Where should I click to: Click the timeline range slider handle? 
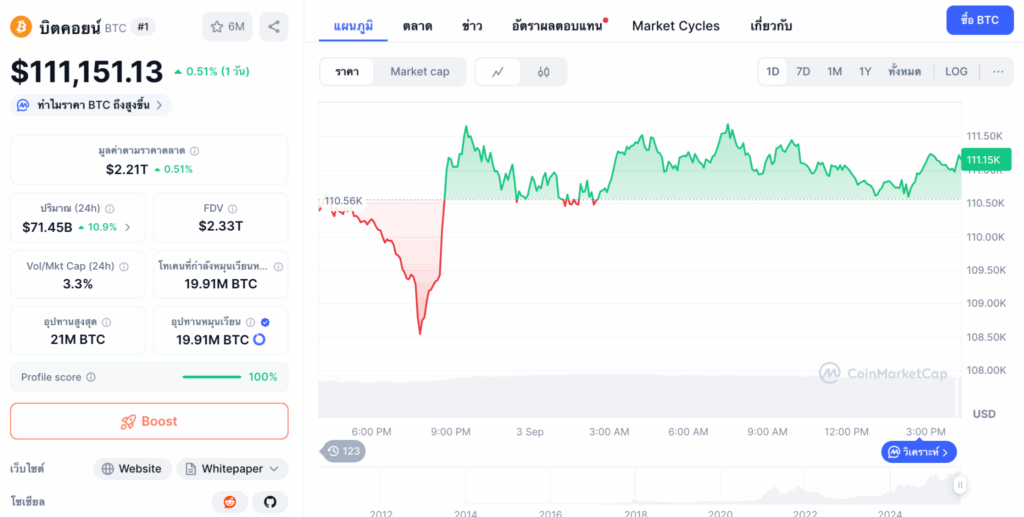tap(960, 485)
